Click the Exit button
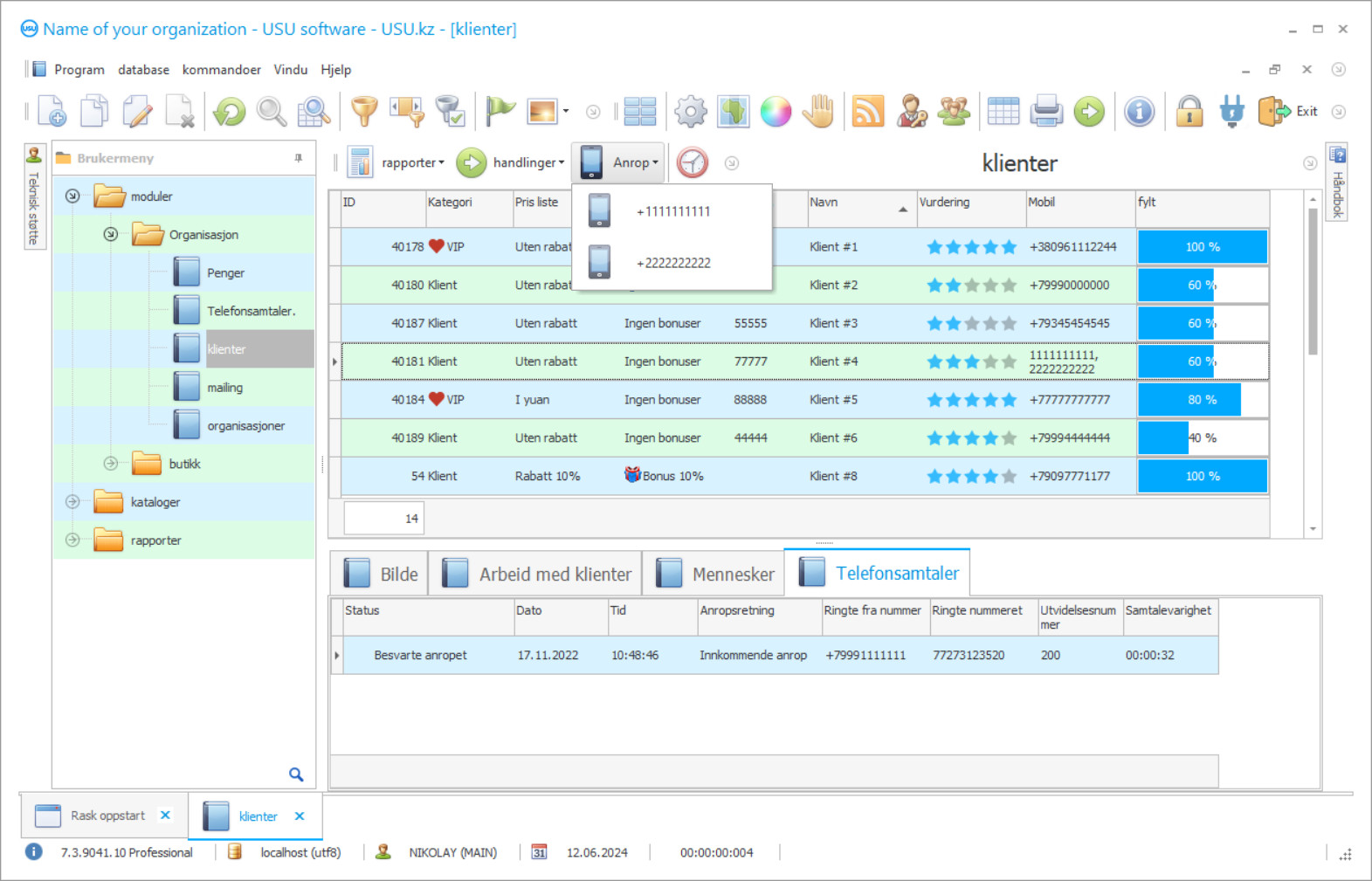 coord(1288,112)
